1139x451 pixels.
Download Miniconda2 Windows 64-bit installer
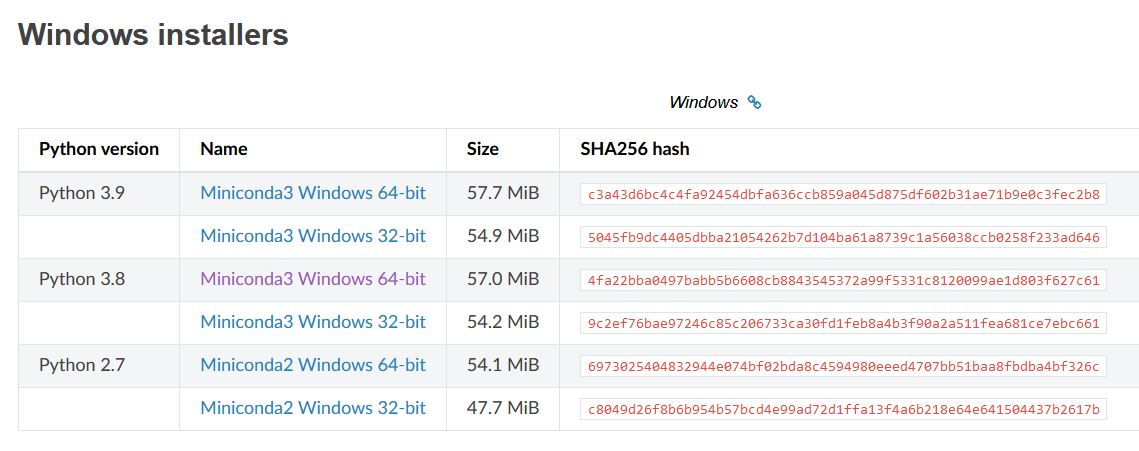(313, 365)
